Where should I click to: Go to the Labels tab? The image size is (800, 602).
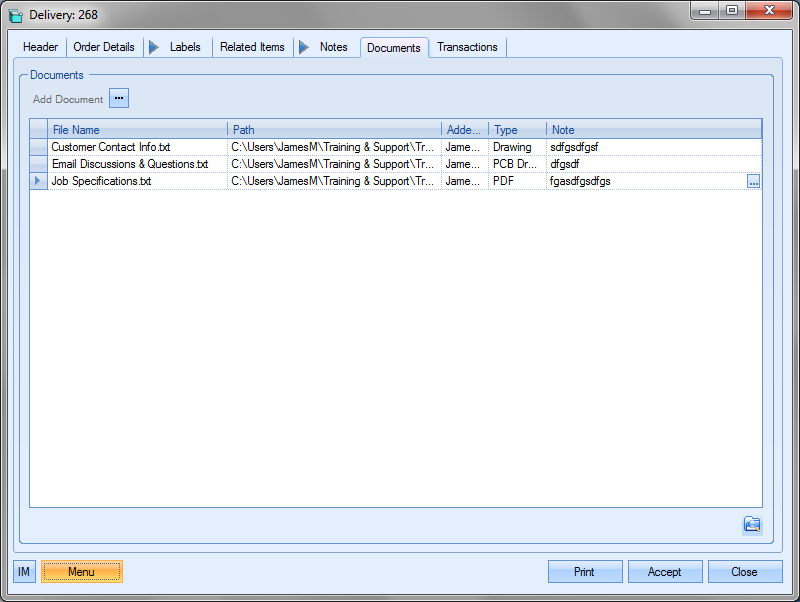pos(185,47)
